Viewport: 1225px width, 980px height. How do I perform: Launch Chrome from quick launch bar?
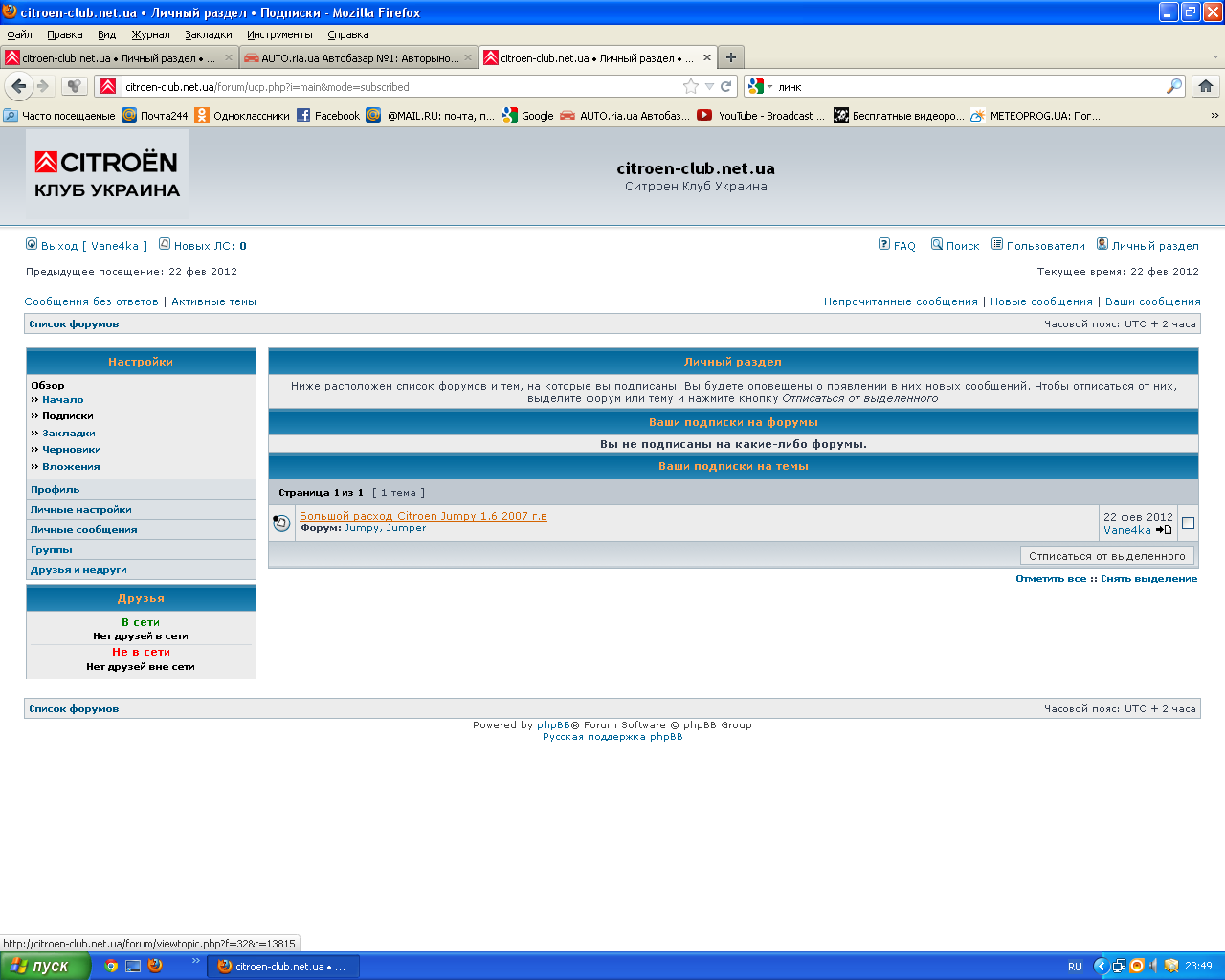pyautogui.click(x=111, y=966)
